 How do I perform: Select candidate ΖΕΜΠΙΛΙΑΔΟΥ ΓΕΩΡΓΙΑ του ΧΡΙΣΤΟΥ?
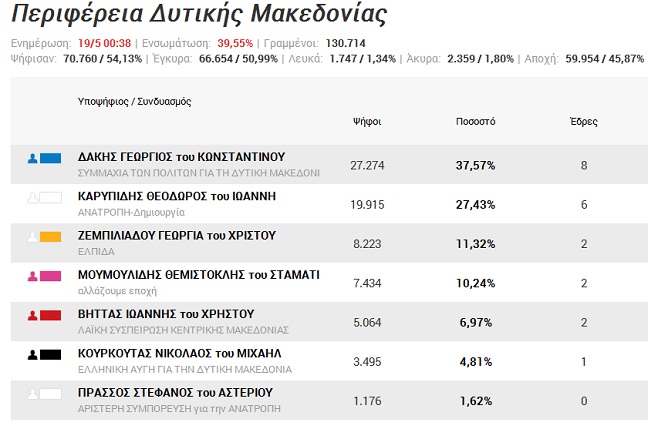click(177, 235)
